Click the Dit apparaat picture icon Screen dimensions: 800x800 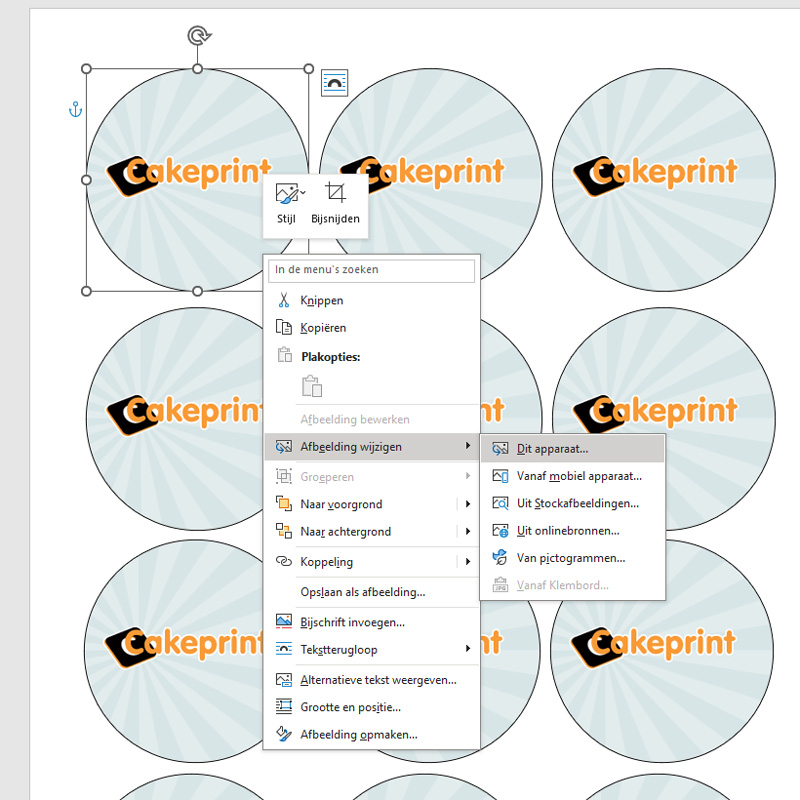tap(500, 448)
